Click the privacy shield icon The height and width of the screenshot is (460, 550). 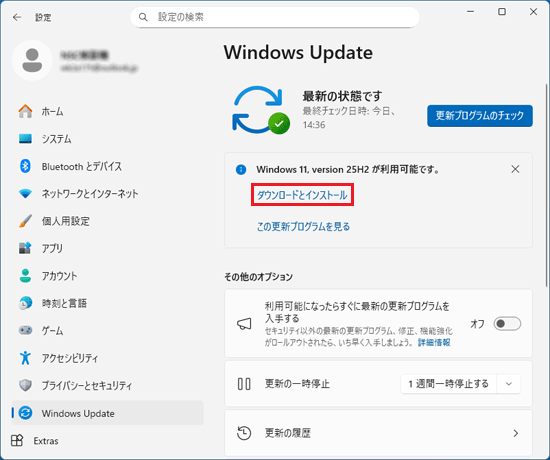click(25, 385)
